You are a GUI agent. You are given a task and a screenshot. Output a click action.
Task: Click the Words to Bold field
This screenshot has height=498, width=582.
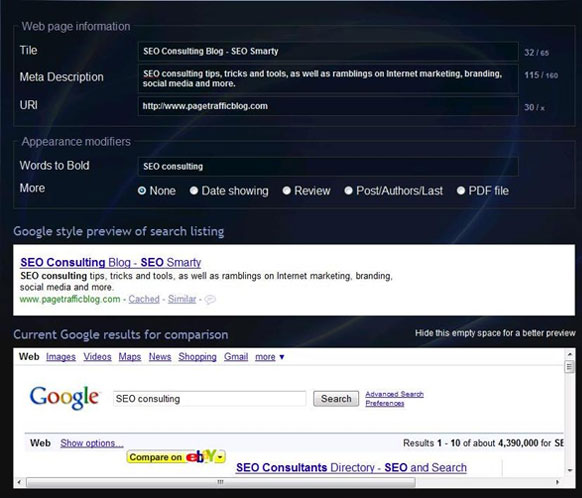[x=328, y=166]
